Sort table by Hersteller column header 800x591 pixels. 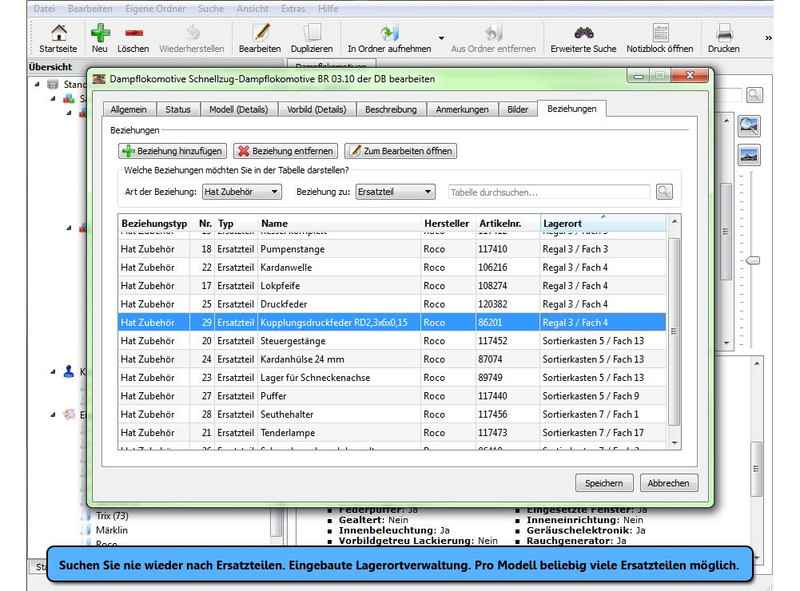tap(447, 223)
